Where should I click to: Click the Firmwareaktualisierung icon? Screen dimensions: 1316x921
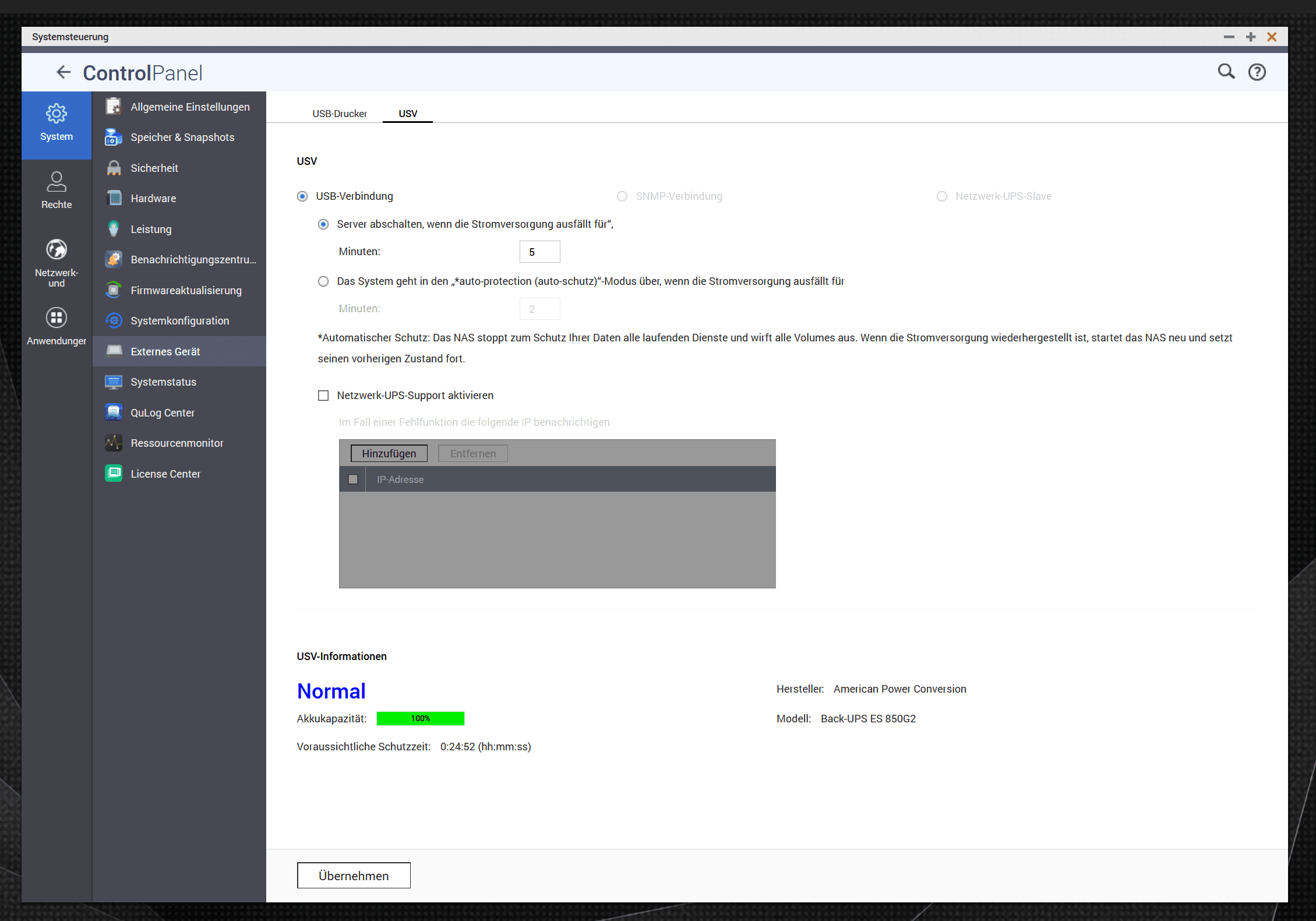point(114,290)
